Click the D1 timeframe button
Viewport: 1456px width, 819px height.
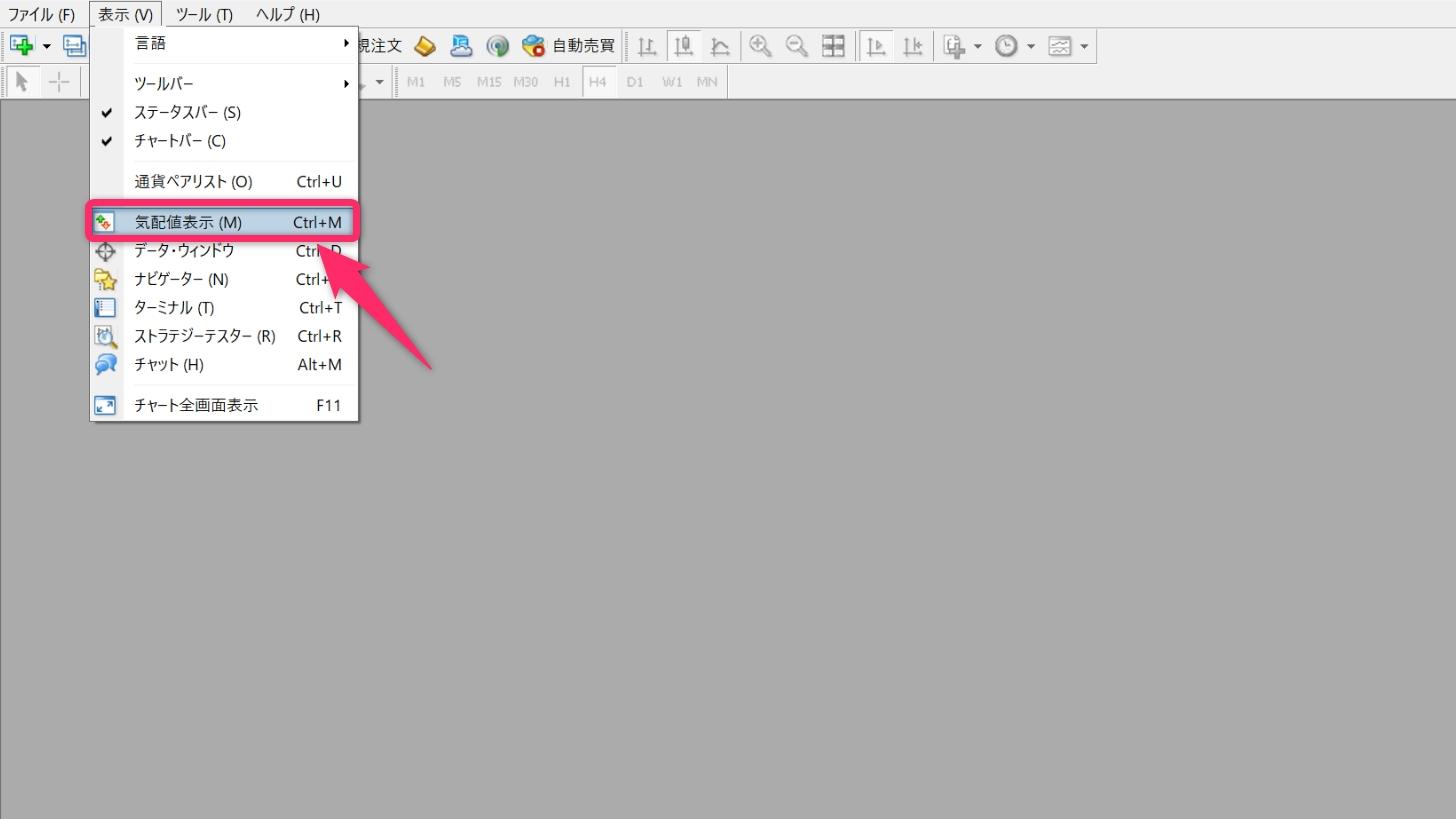(x=635, y=82)
